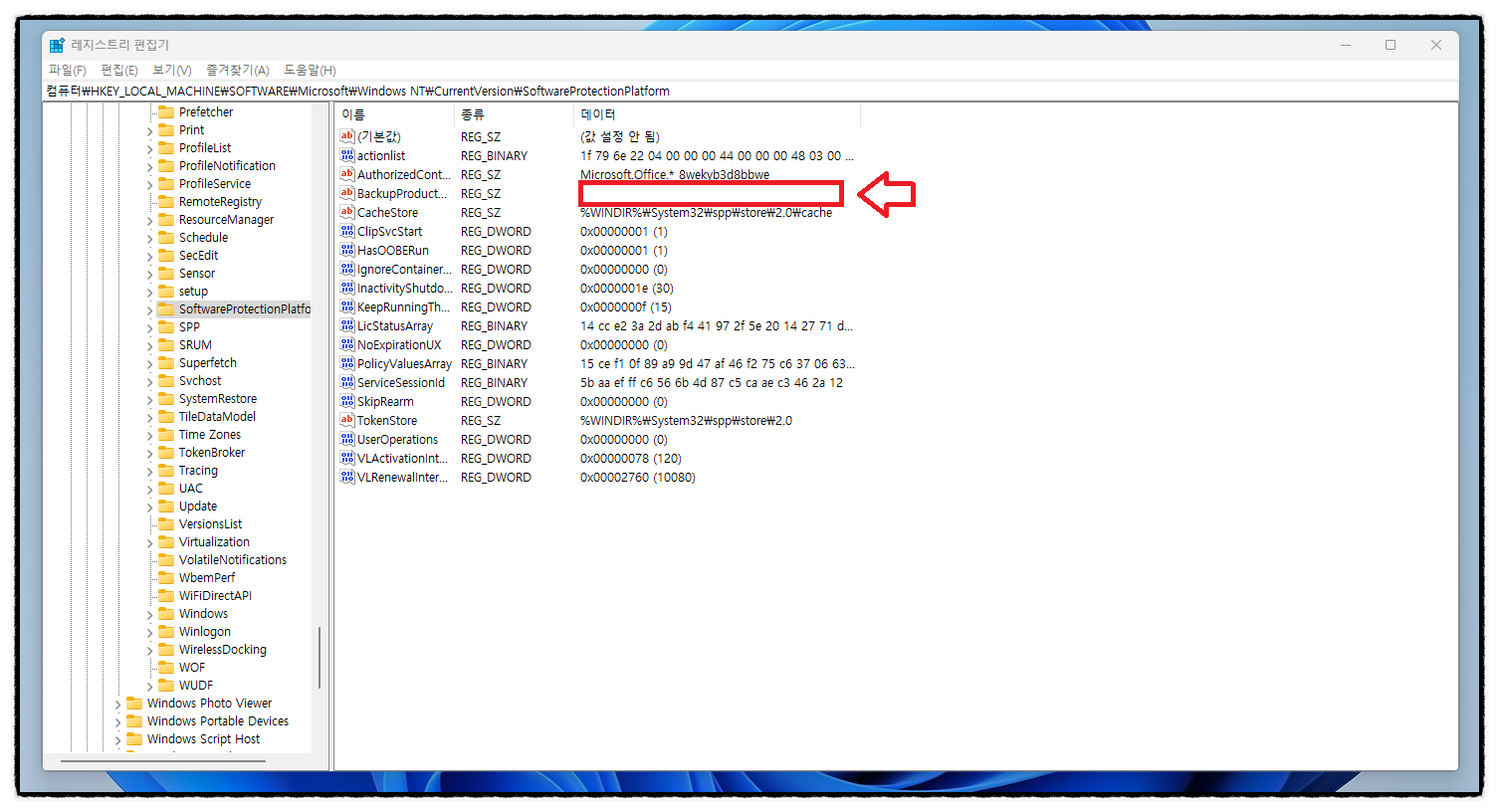This screenshot has width=1499, height=812.
Task: Select the BackupProduct... value name
Action: point(402,193)
